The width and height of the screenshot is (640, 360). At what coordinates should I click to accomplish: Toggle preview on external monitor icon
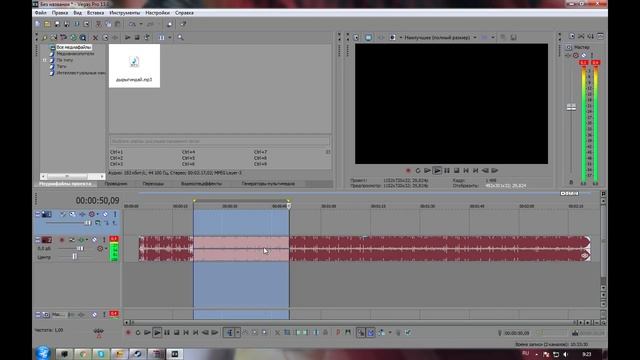[x=369, y=38]
